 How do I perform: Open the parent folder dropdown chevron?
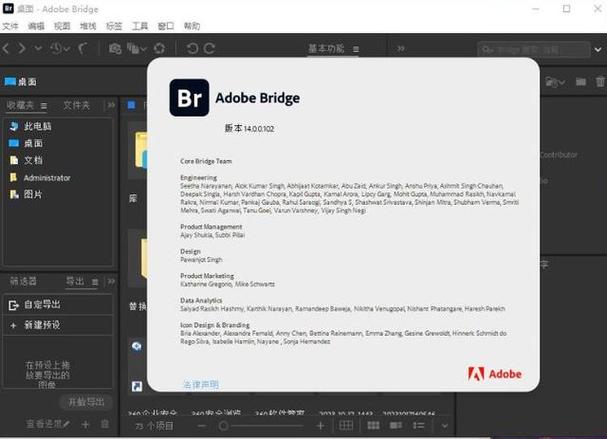(38, 49)
